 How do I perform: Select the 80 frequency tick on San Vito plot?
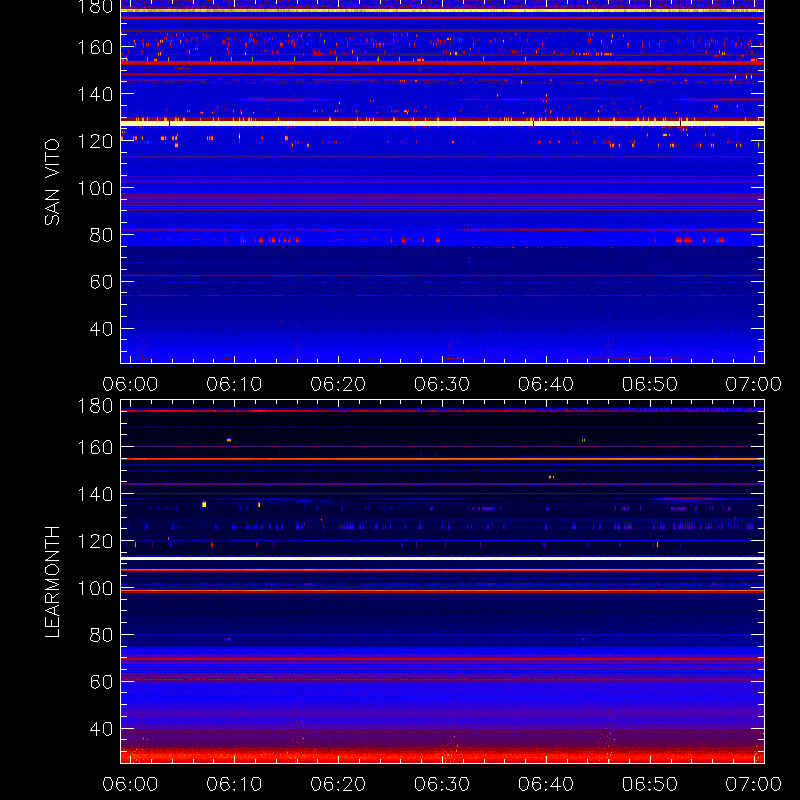102,235
